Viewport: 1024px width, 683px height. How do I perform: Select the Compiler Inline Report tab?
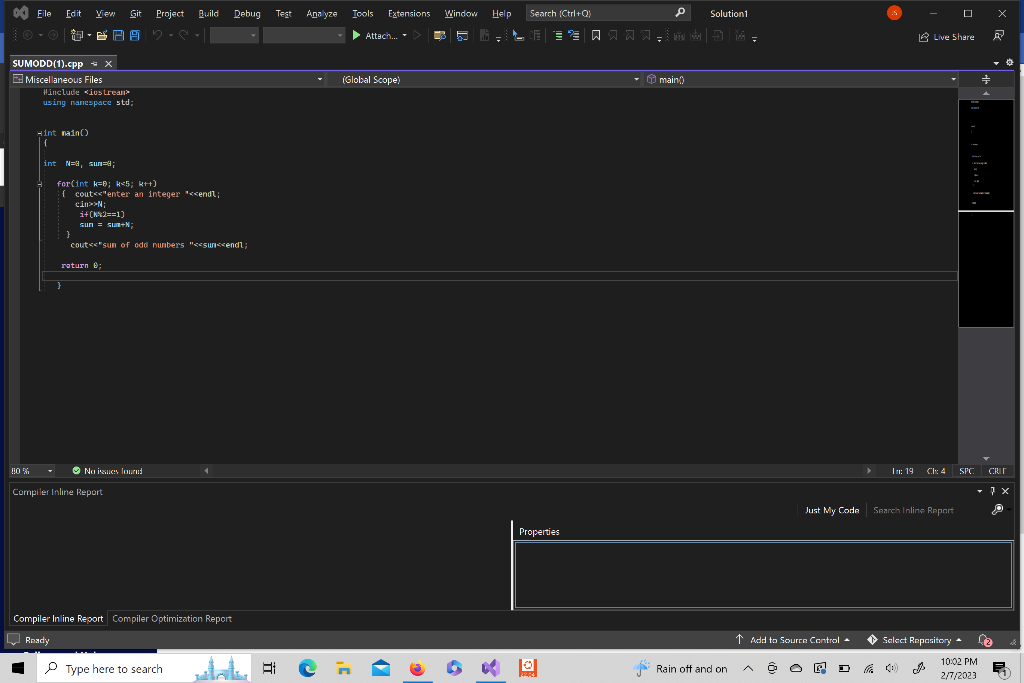(x=58, y=618)
